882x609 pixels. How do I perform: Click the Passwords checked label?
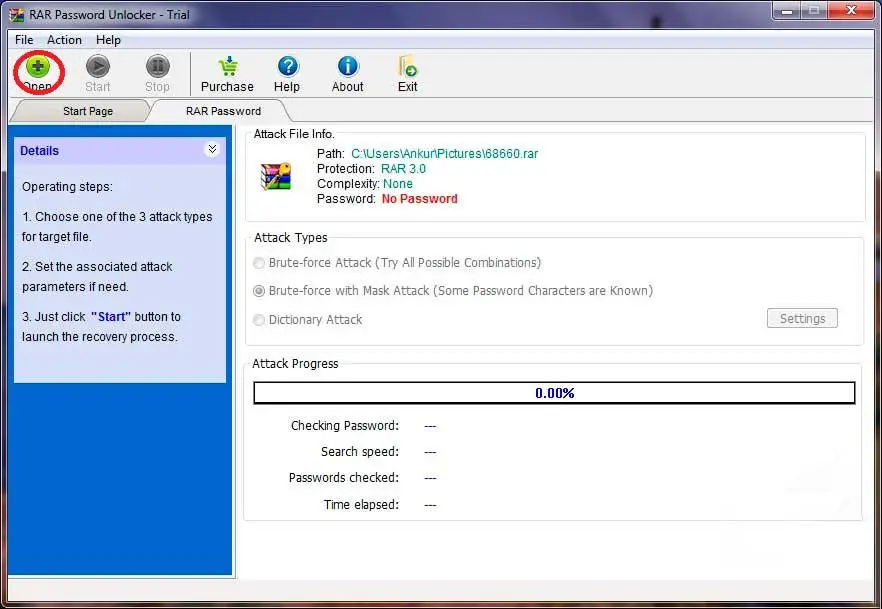pyautogui.click(x=344, y=478)
